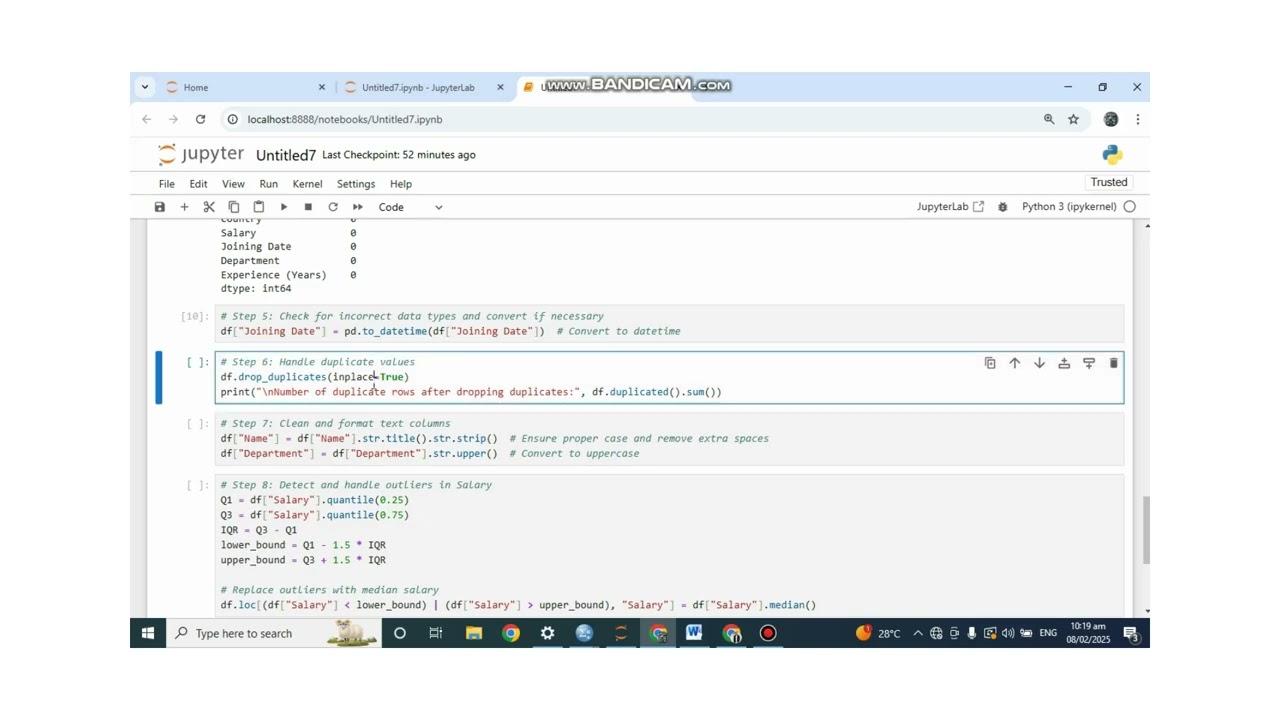This screenshot has height=720, width=1280.
Task: Insert cell above Step 6 cell
Action: 1064,364
